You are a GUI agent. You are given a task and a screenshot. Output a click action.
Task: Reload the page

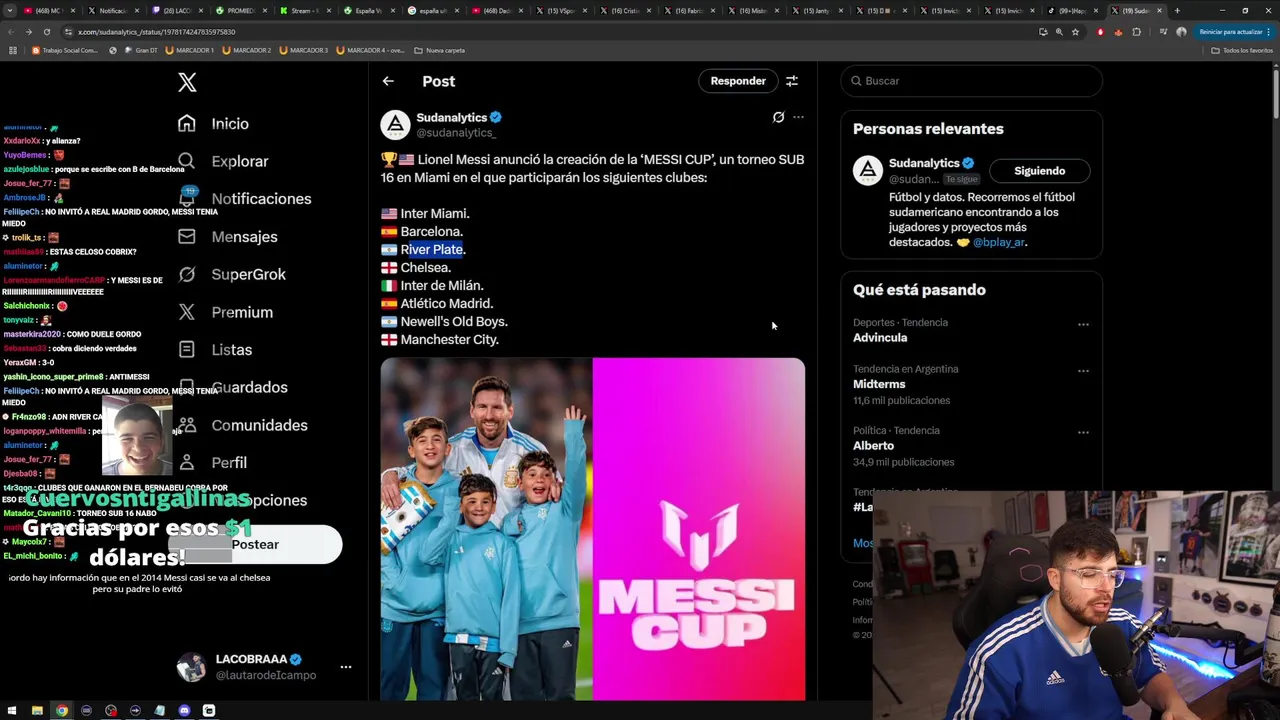coord(46,32)
